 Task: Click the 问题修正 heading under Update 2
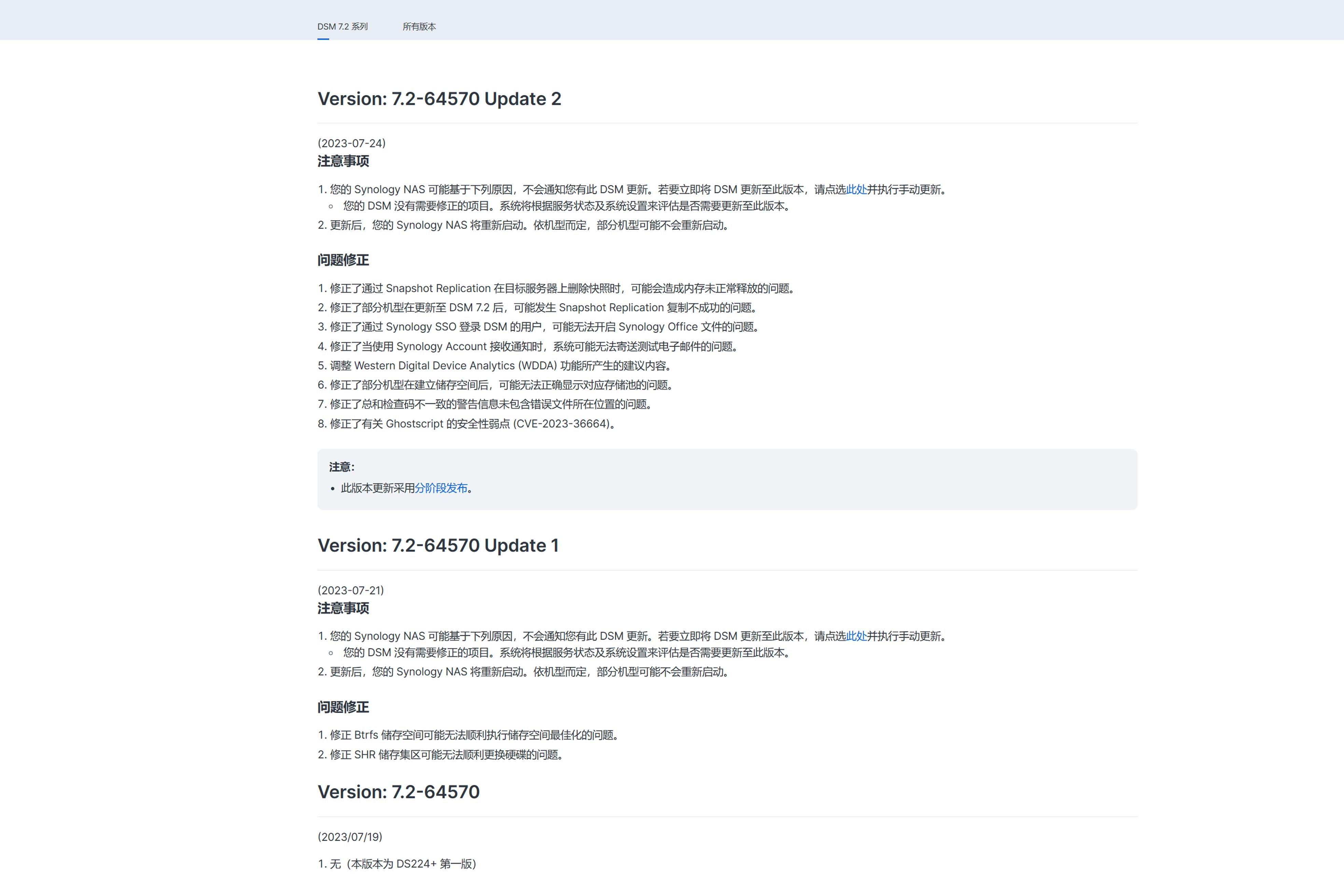[x=343, y=260]
